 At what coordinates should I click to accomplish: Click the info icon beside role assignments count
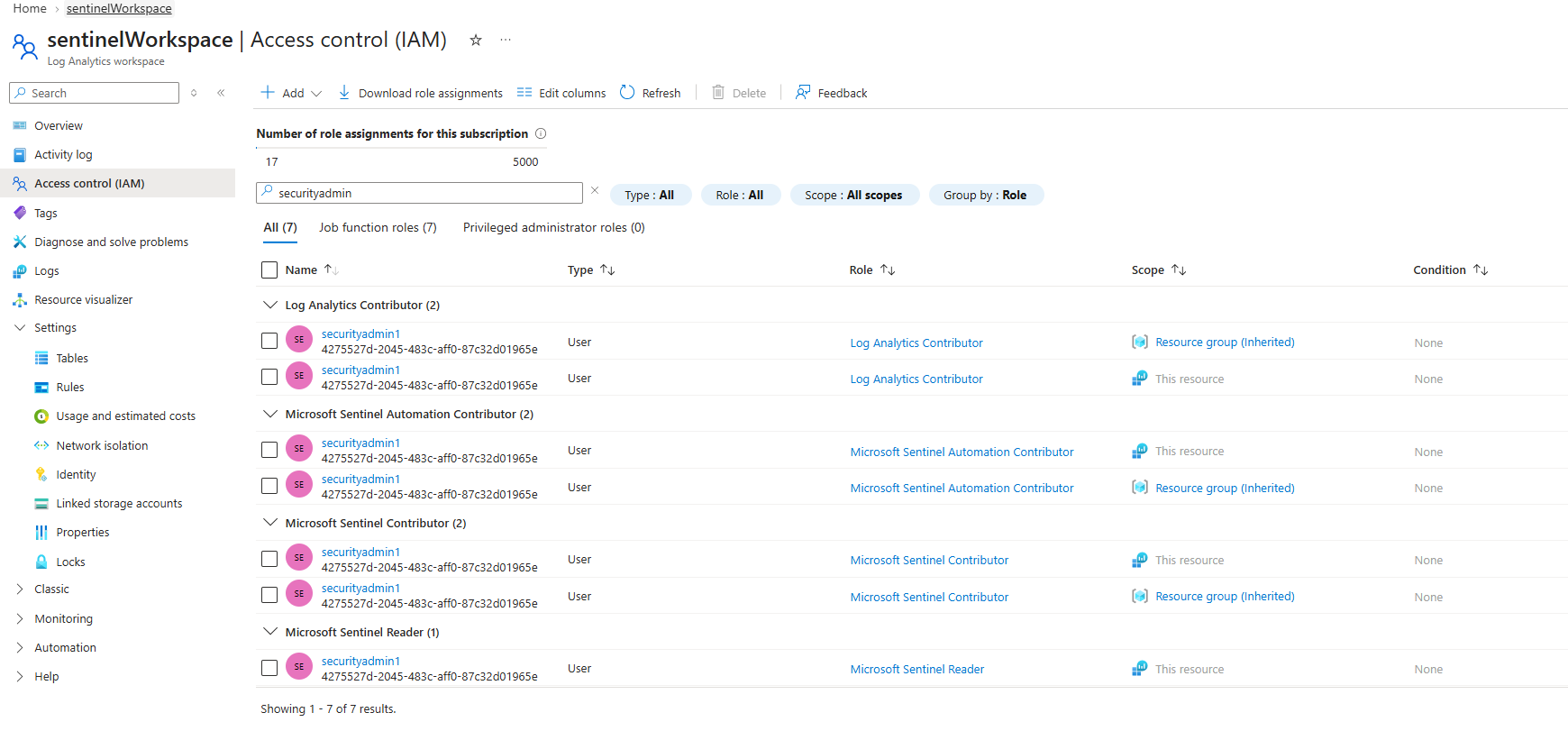[x=541, y=133]
